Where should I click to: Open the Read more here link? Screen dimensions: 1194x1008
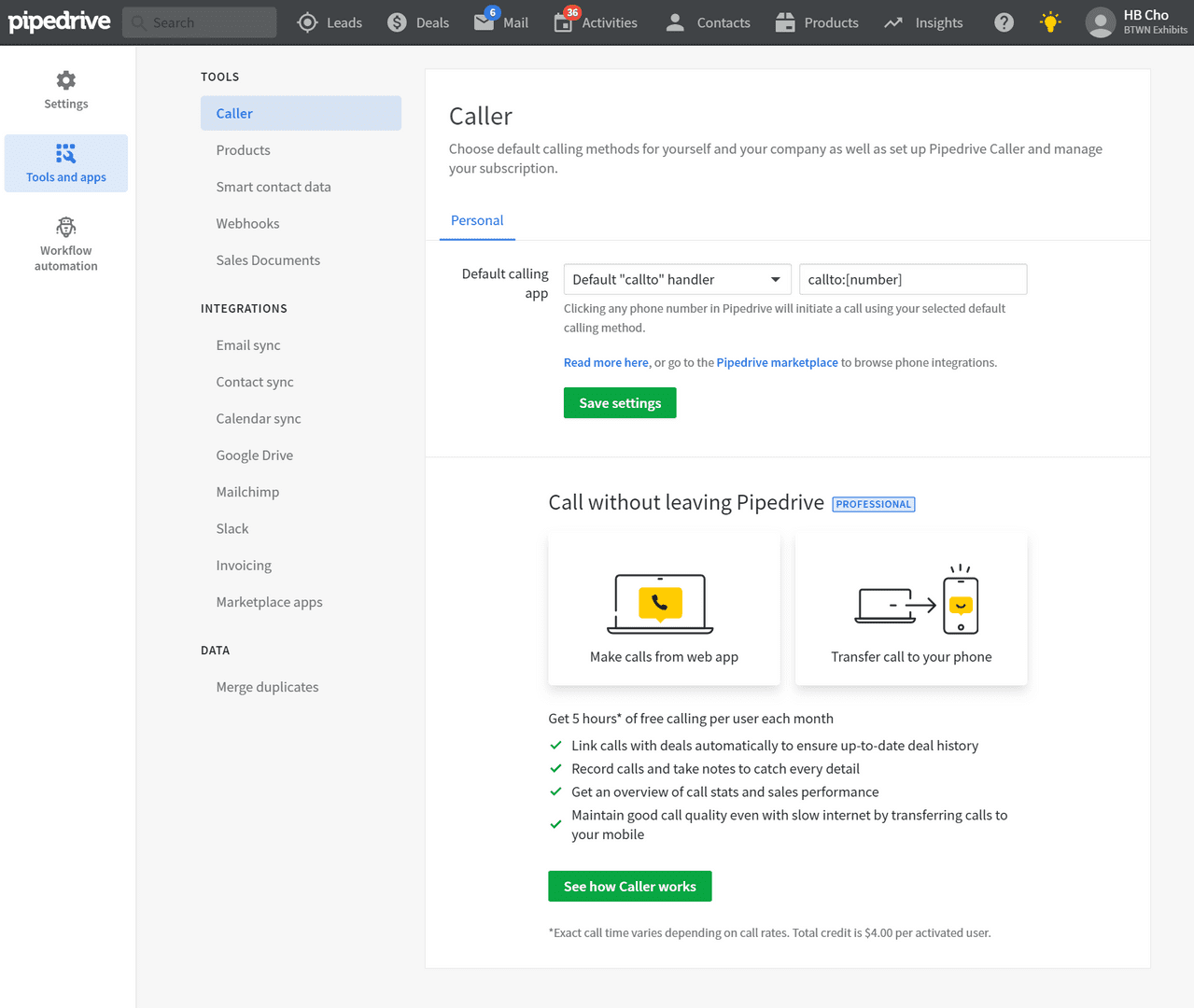click(x=606, y=362)
